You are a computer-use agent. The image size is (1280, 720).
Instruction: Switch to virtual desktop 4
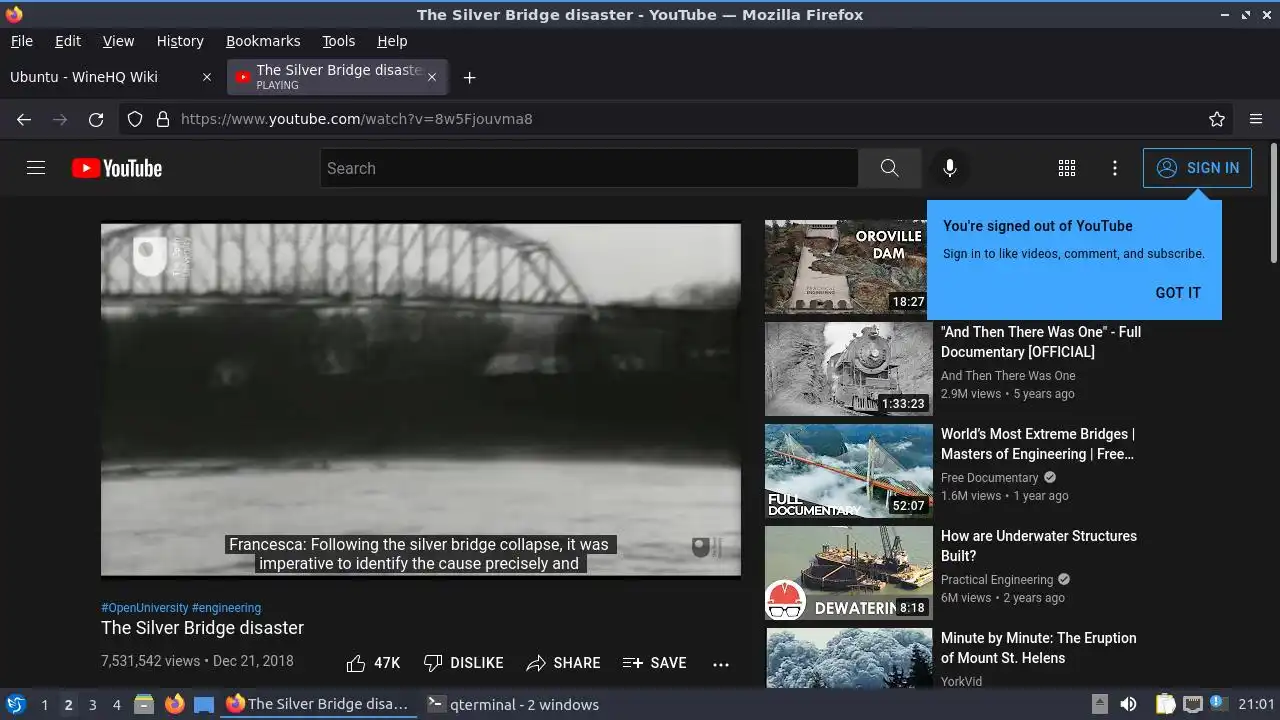116,705
